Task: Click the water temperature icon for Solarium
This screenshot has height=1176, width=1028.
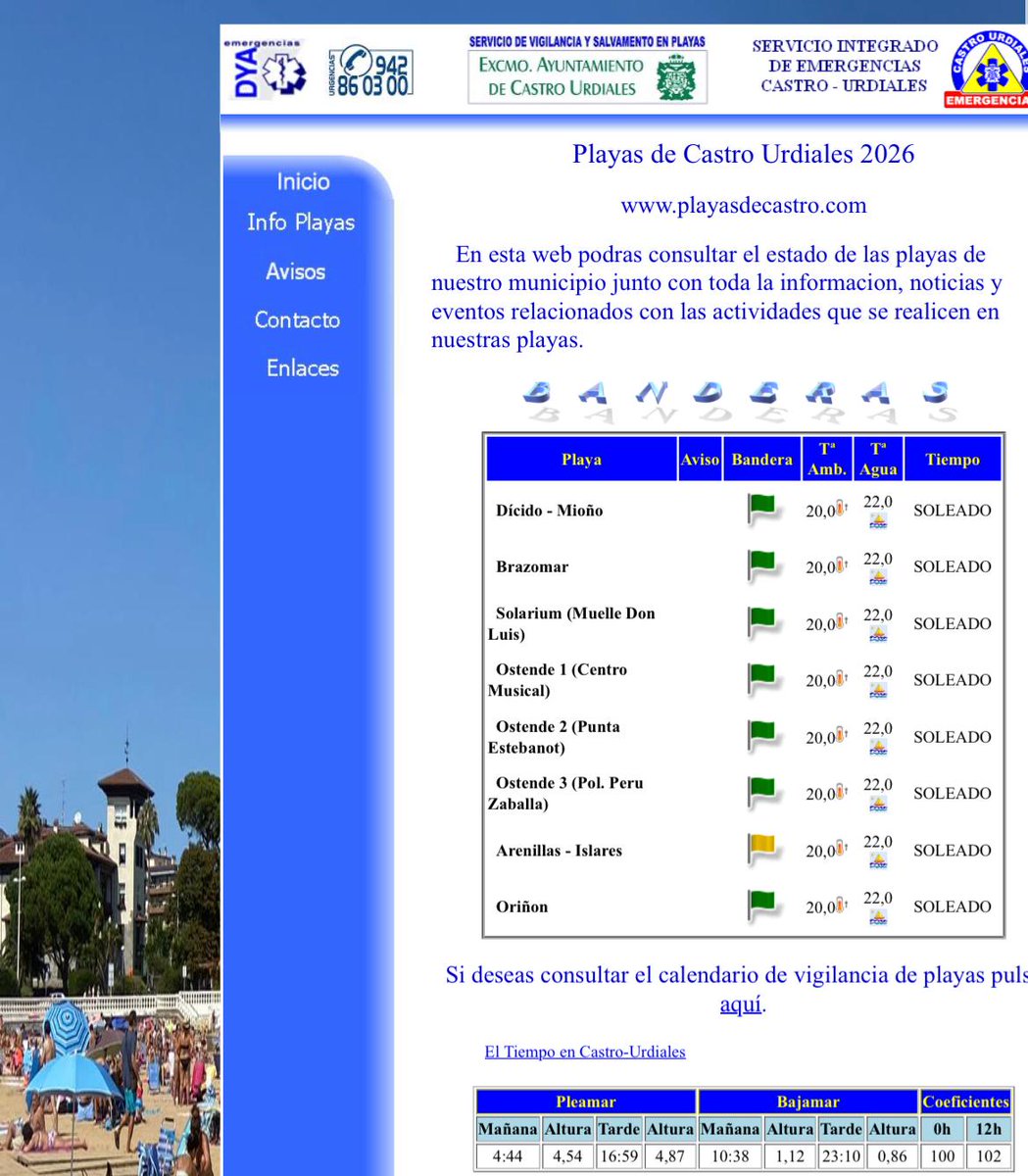Action: point(878,635)
